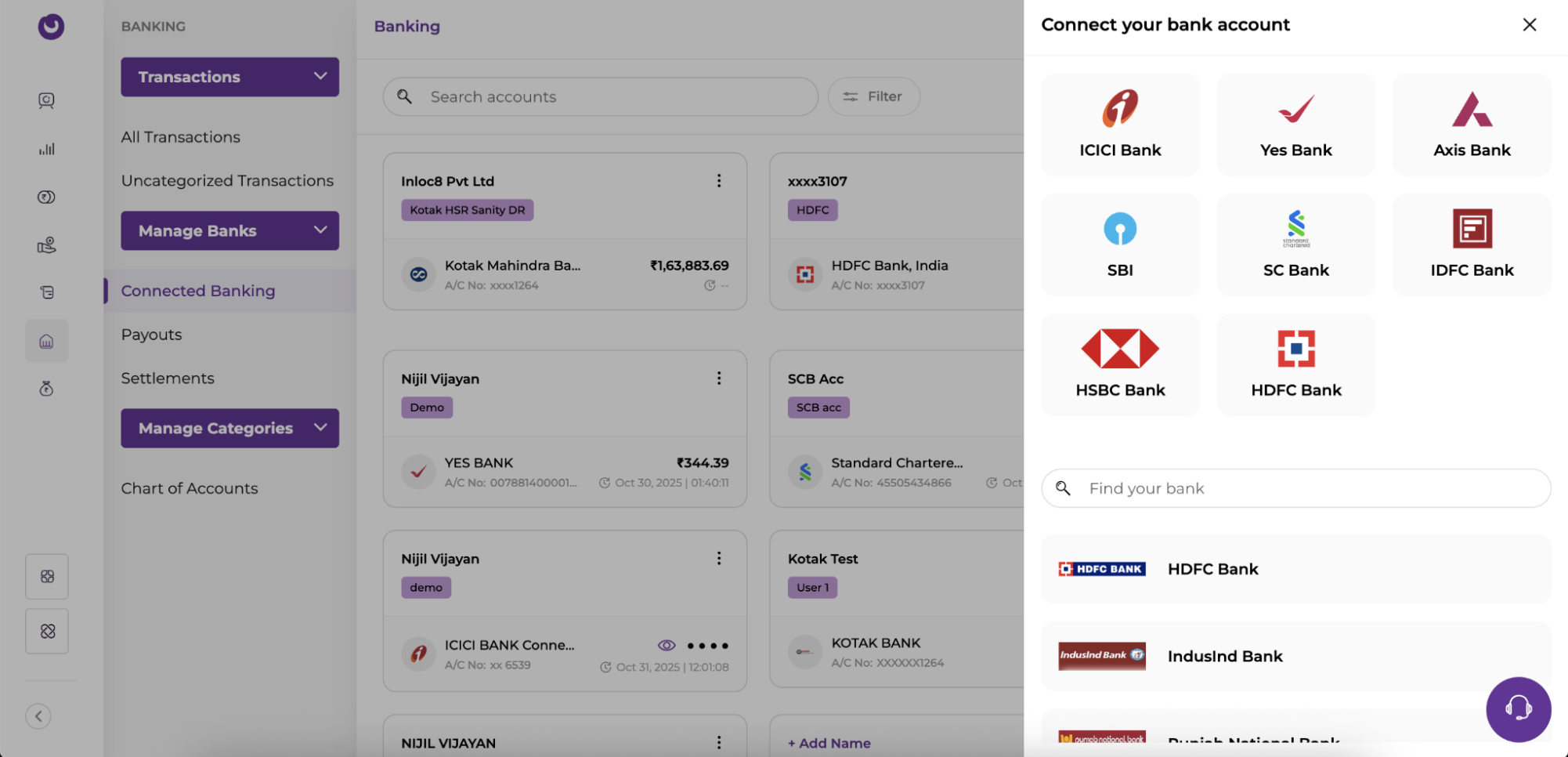Collapse sidebar with the left arrow button

(x=38, y=715)
